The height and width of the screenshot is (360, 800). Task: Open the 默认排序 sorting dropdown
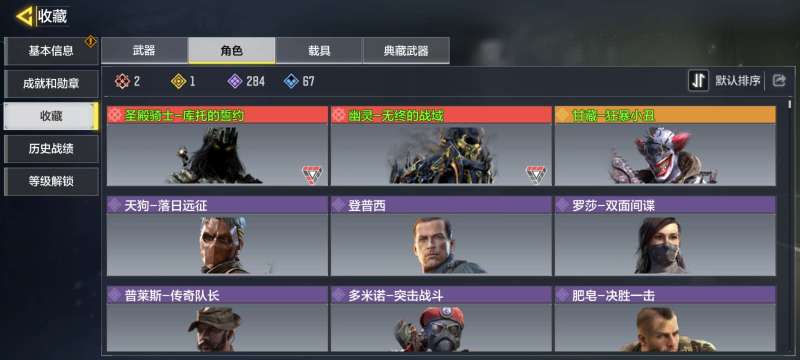737,81
